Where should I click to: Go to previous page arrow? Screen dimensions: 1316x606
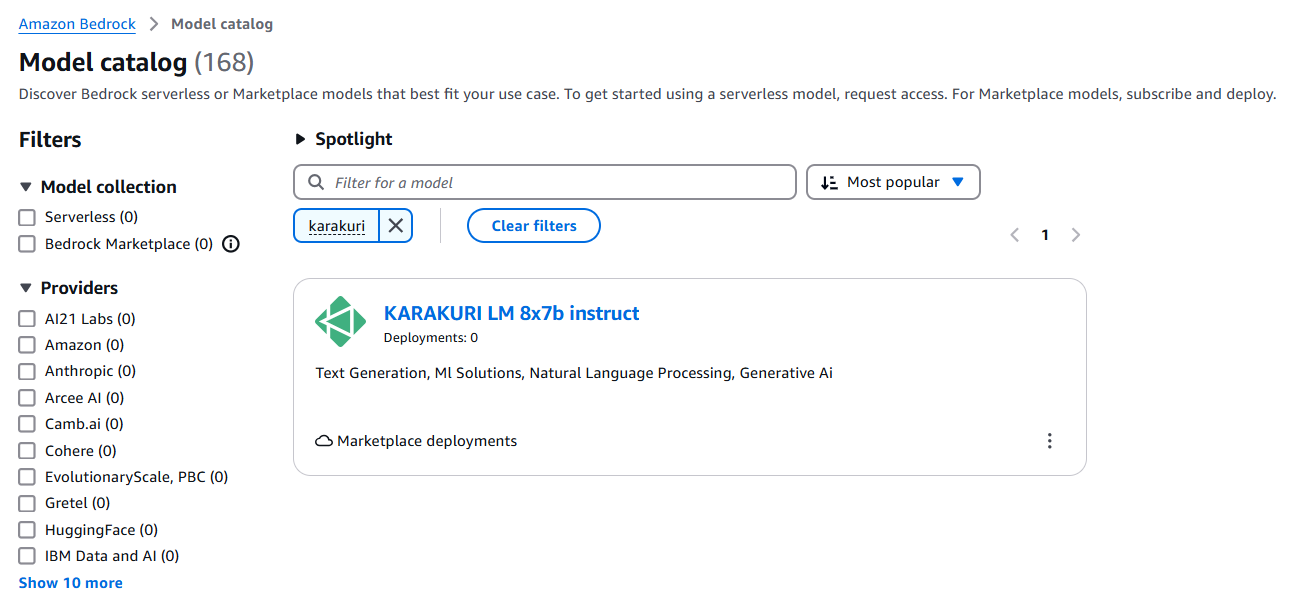(1015, 235)
